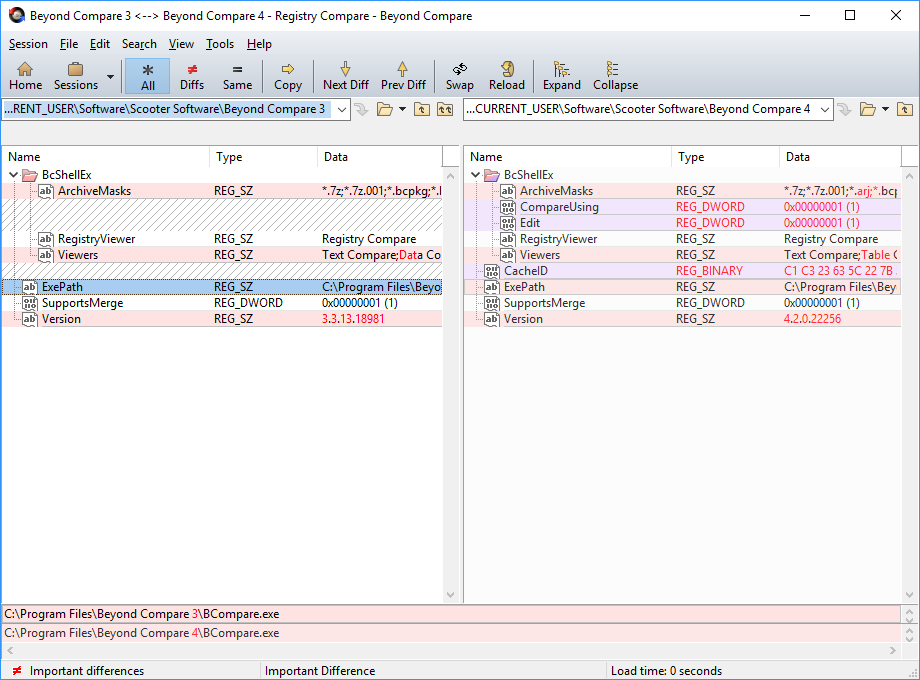920x680 pixels.
Task: Click left Data column header
Action: coord(380,157)
